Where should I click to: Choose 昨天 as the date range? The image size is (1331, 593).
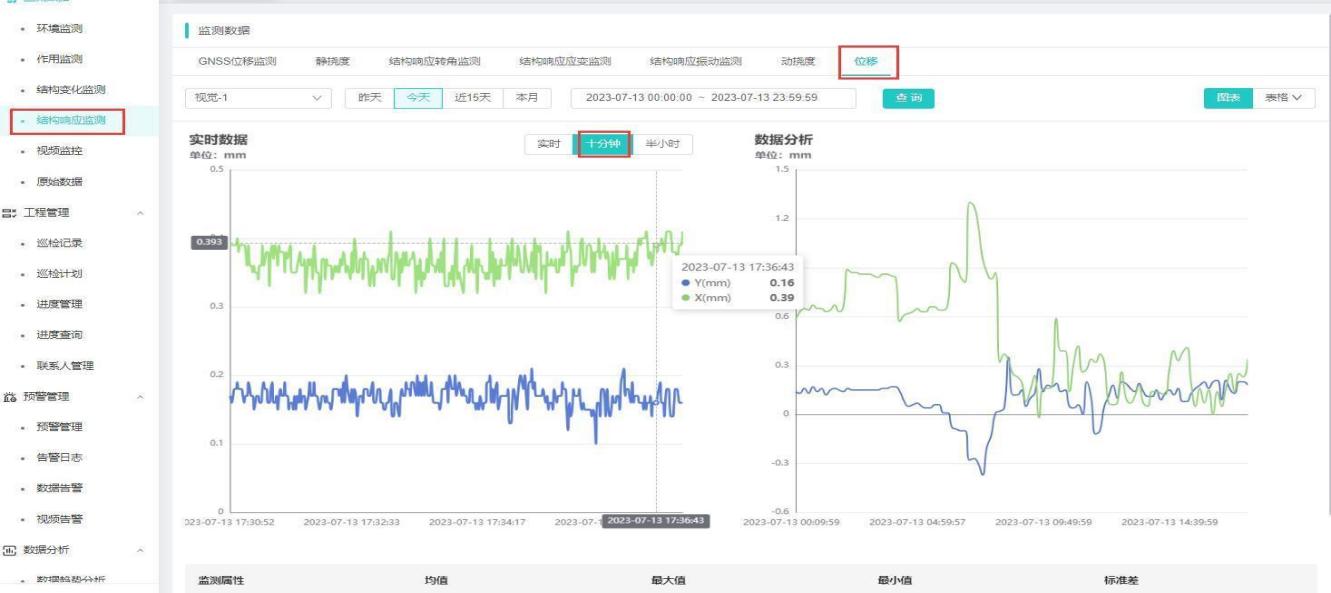[x=369, y=98]
